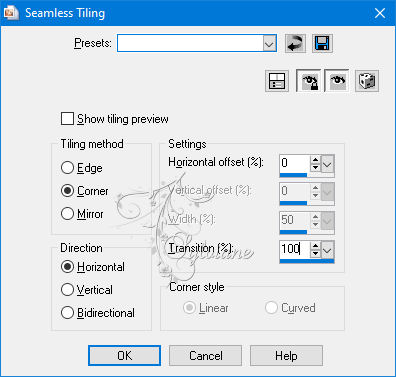Click in the Horizontal offset value field

(x=294, y=163)
